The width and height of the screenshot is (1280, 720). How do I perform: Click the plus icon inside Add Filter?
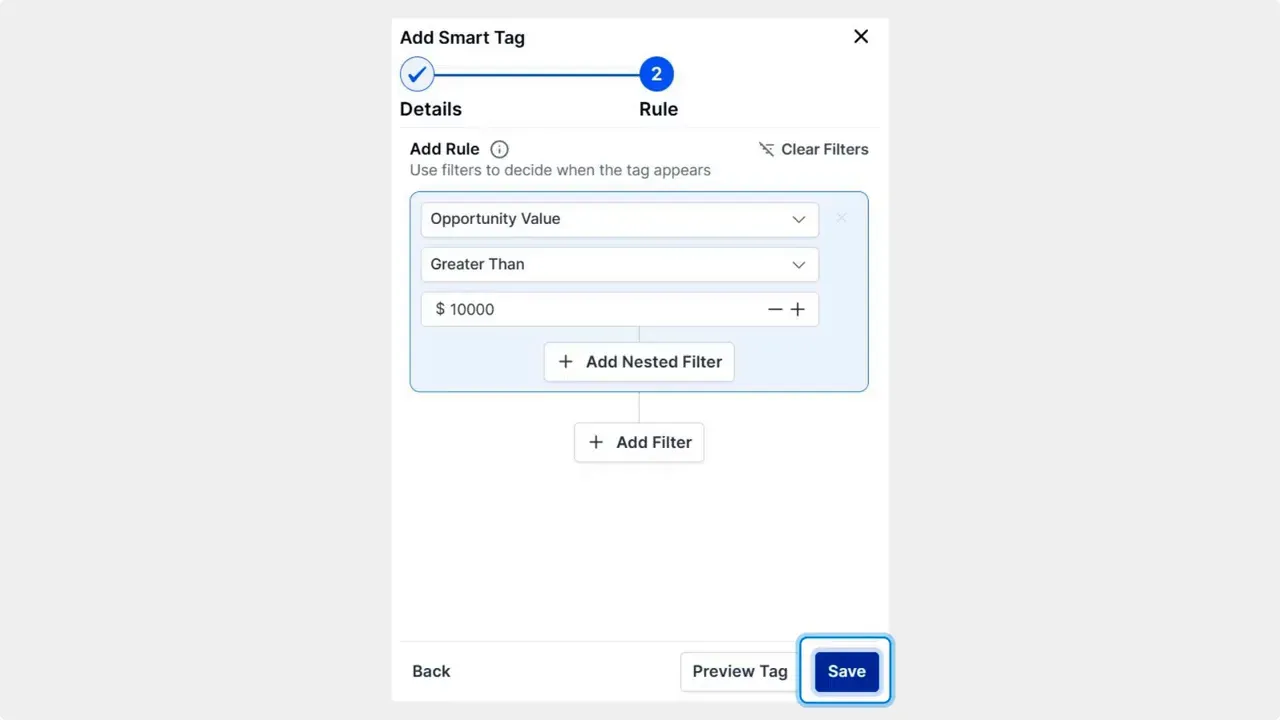596,442
